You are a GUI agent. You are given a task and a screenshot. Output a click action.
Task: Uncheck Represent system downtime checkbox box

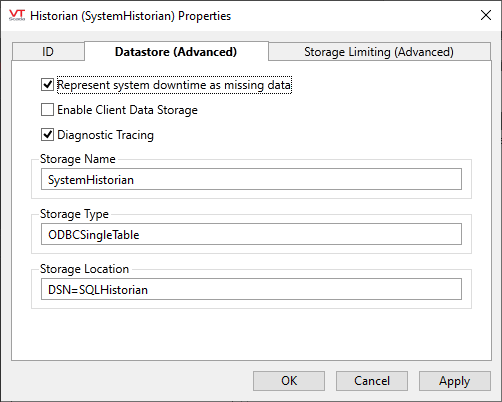pyautogui.click(x=47, y=85)
